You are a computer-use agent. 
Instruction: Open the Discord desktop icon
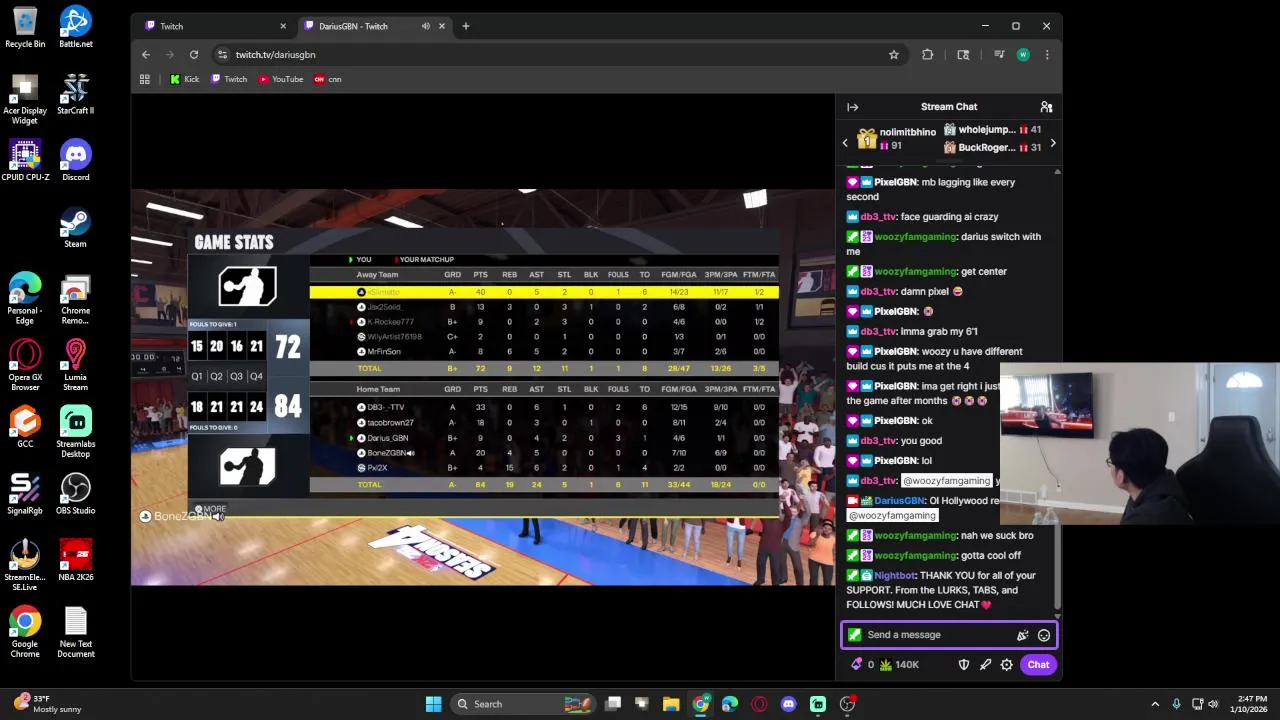point(76,160)
